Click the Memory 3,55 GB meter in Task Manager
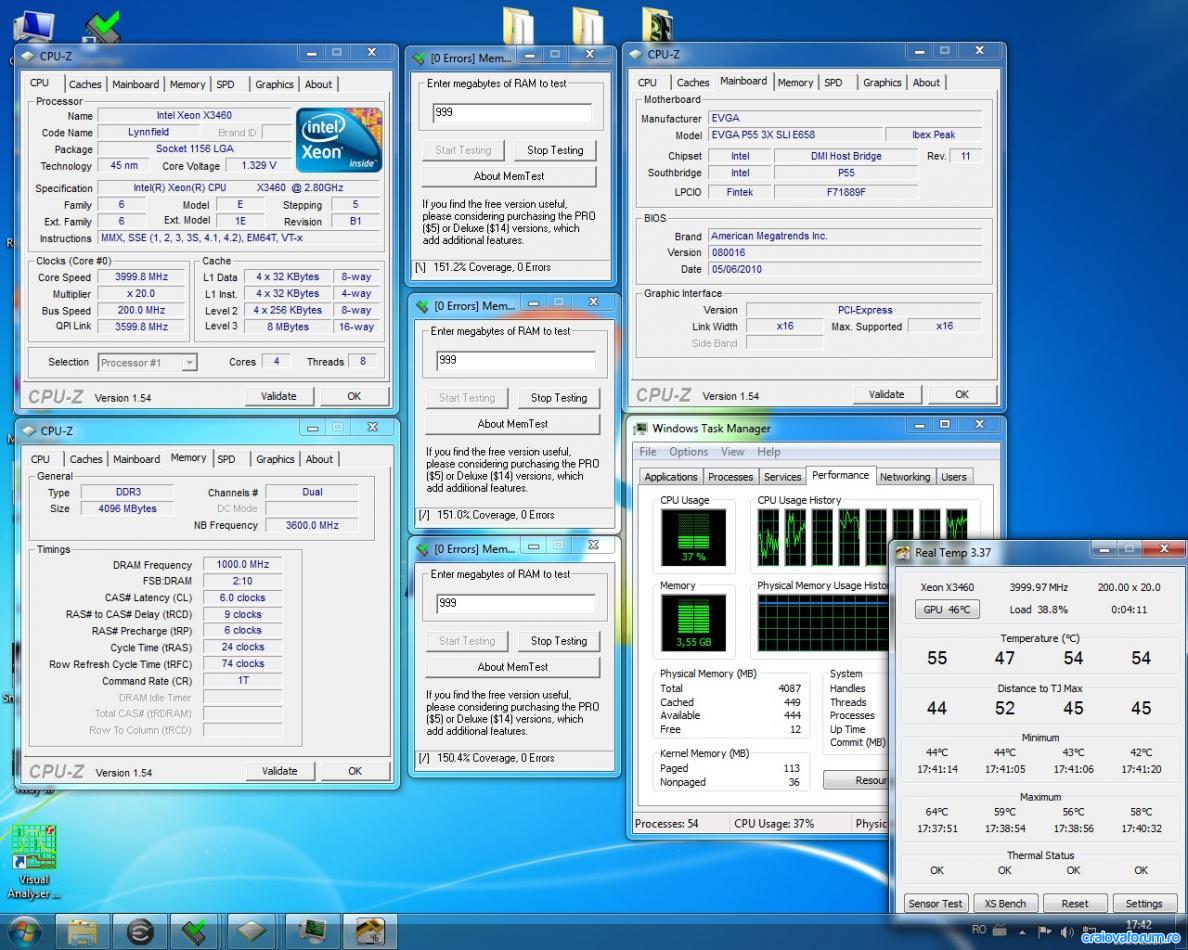Screen dimensions: 1188x950 tap(693, 623)
